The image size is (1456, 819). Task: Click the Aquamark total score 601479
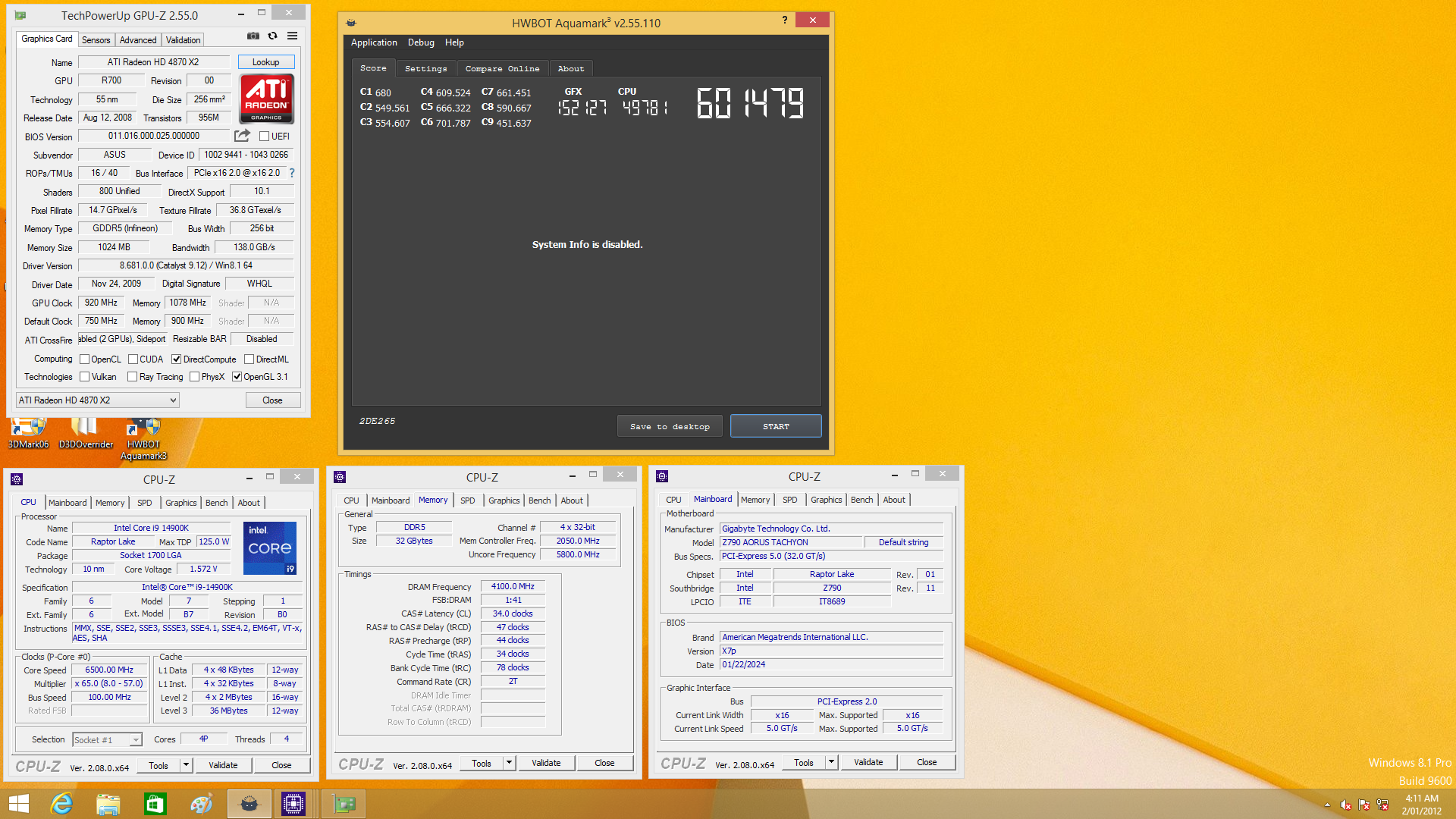(x=750, y=103)
